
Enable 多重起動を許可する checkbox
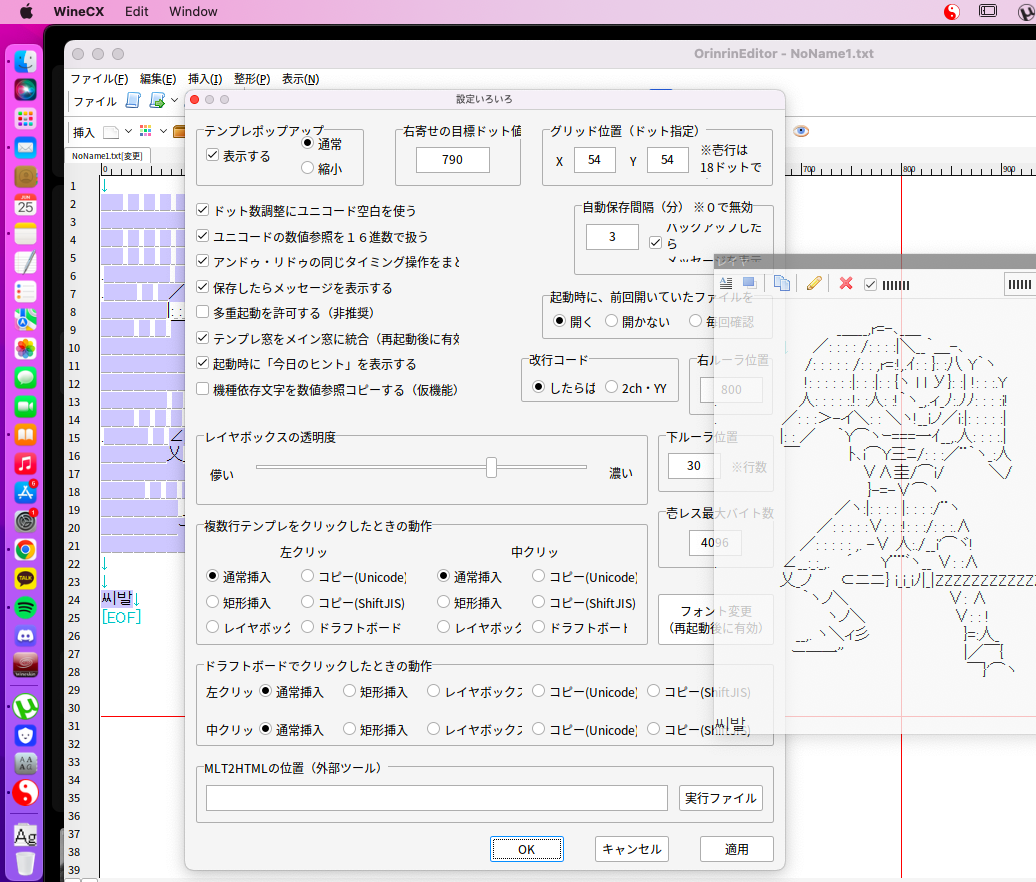coord(203,313)
